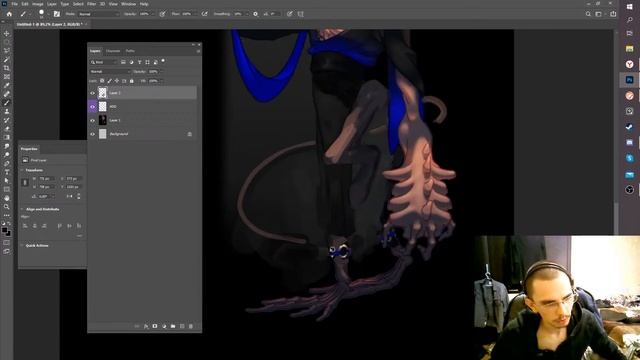Click the foreground color swatch
This screenshot has width=640, height=360.
click(4, 230)
